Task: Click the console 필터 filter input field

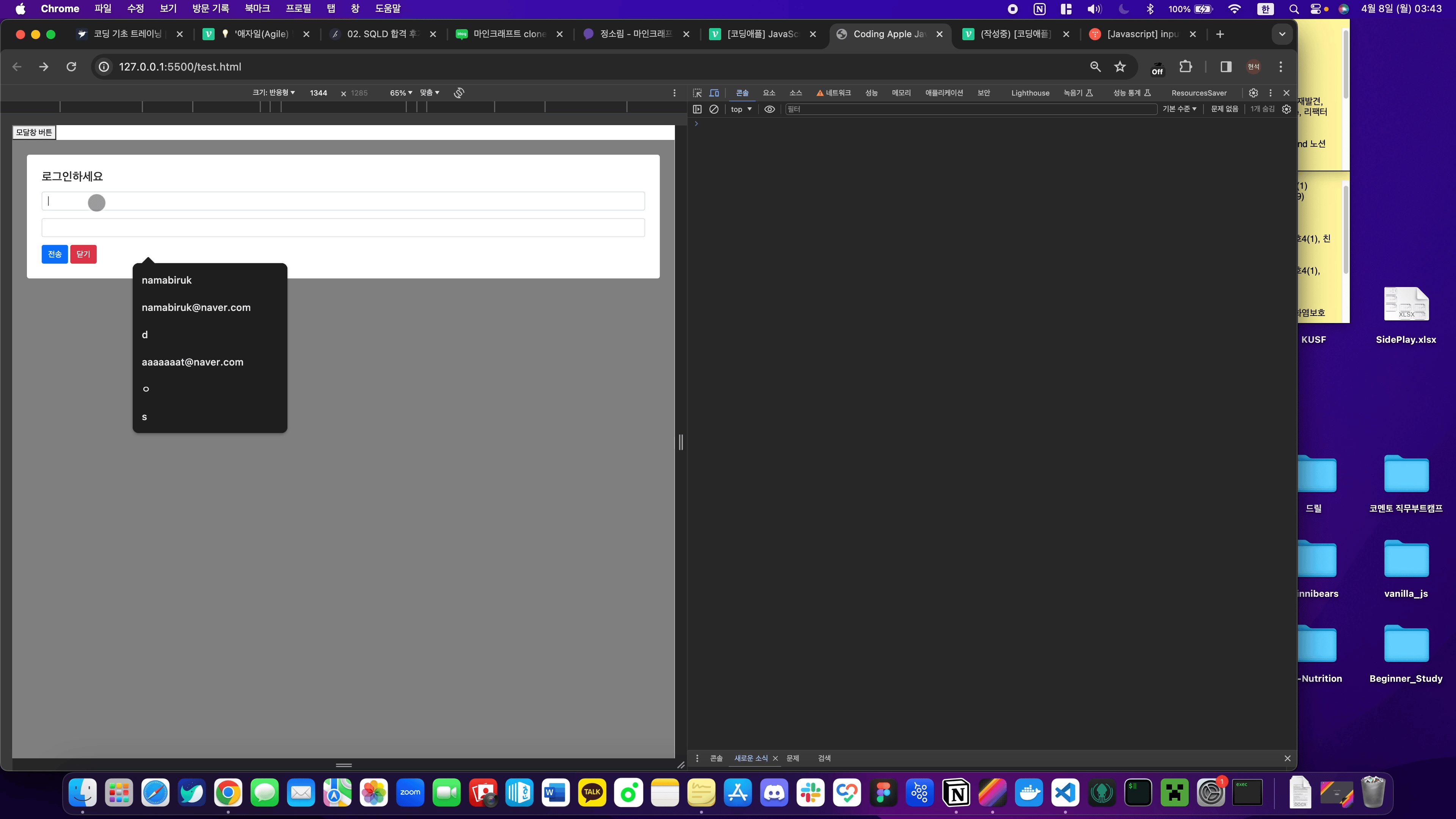Action: point(970,109)
